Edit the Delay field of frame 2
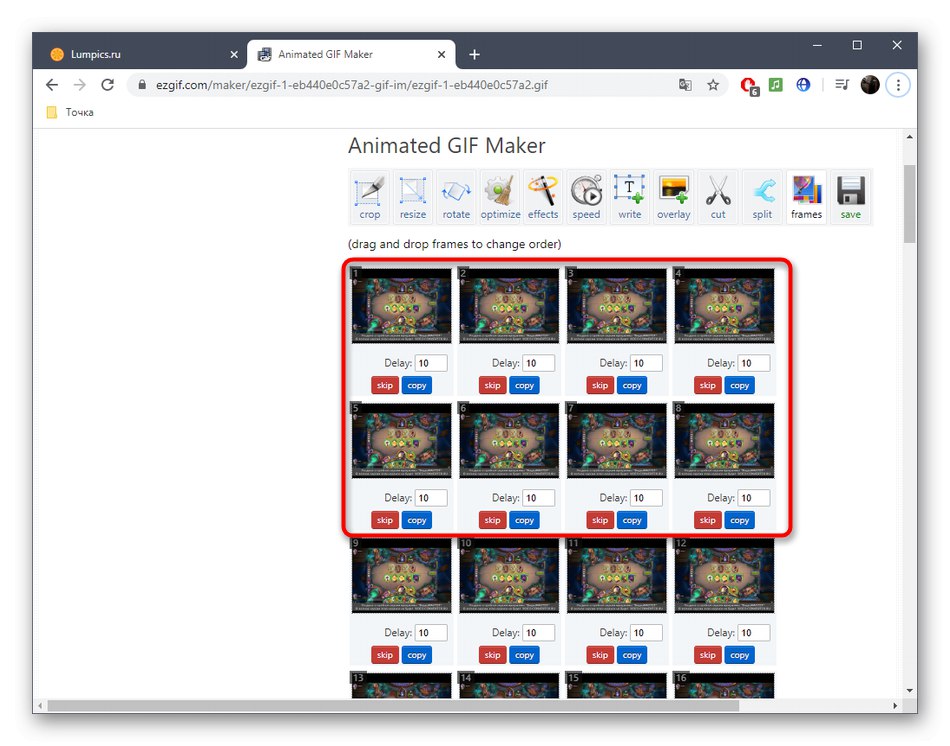The height and width of the screenshot is (746, 950). pyautogui.click(x=539, y=363)
